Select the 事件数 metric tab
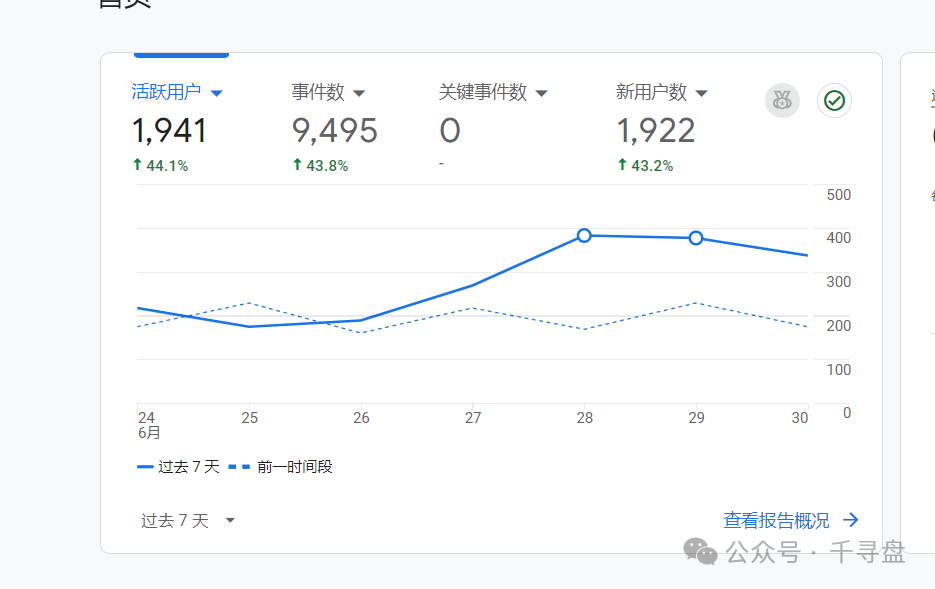Image resolution: width=935 pixels, height=589 pixels. coord(318,92)
